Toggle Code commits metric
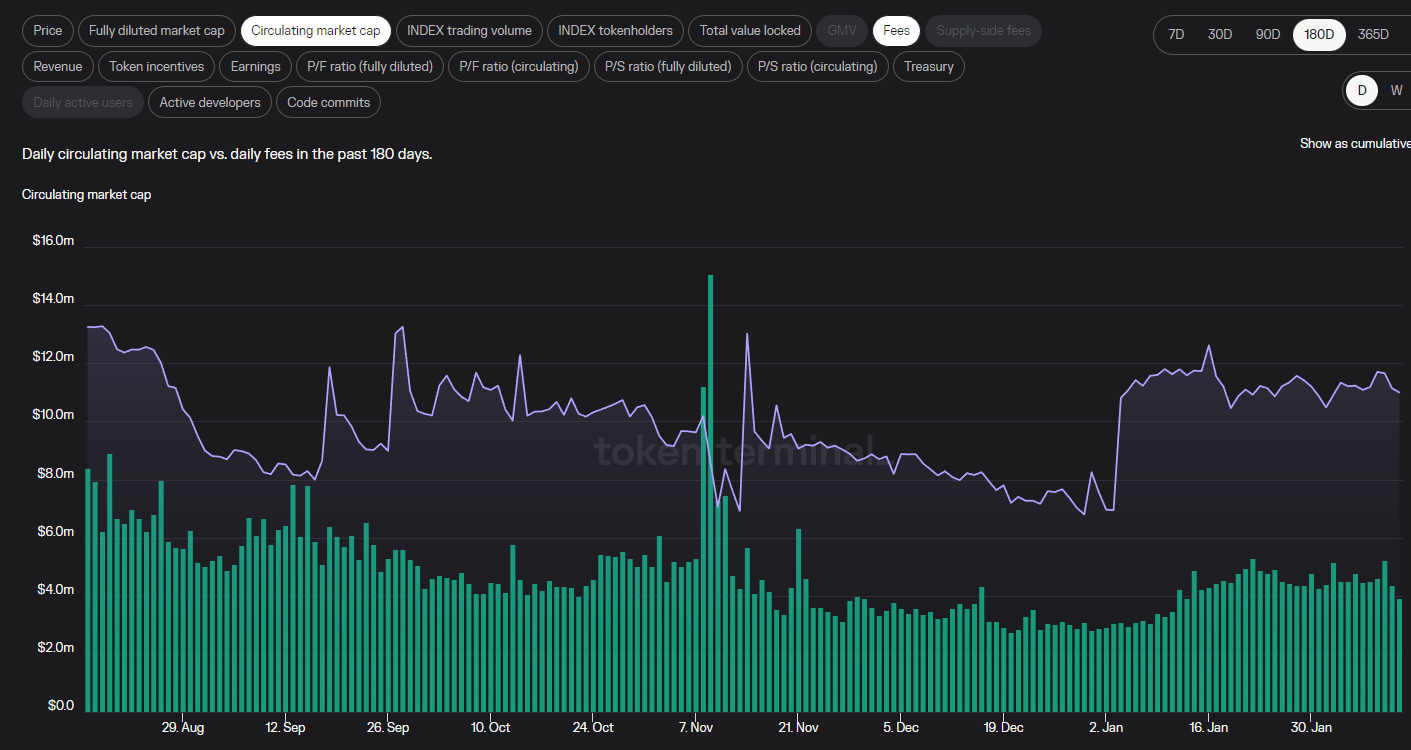 (329, 103)
